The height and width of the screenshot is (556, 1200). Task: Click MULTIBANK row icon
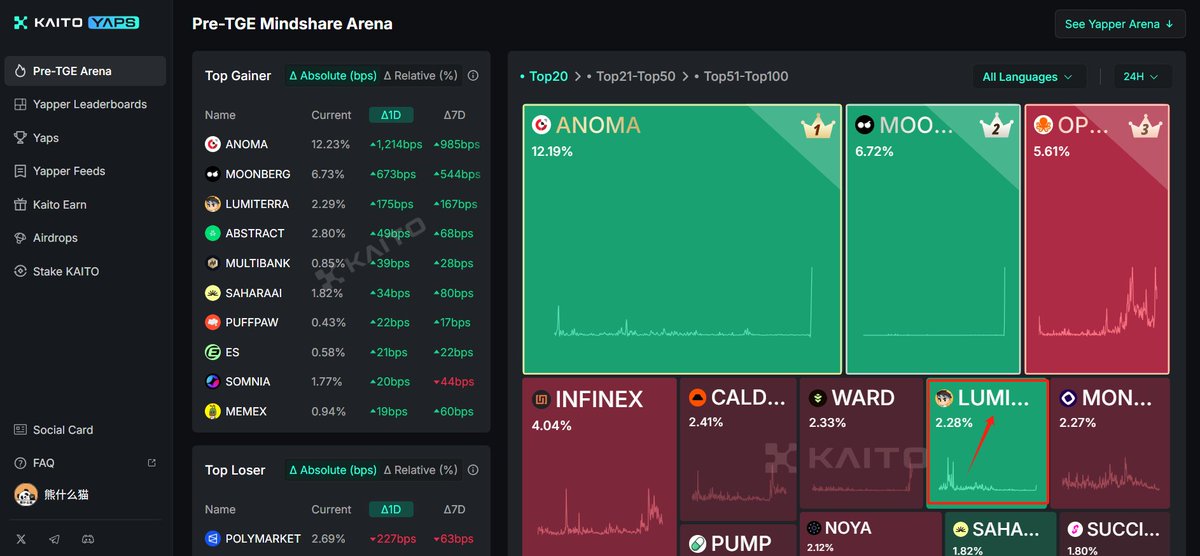212,263
